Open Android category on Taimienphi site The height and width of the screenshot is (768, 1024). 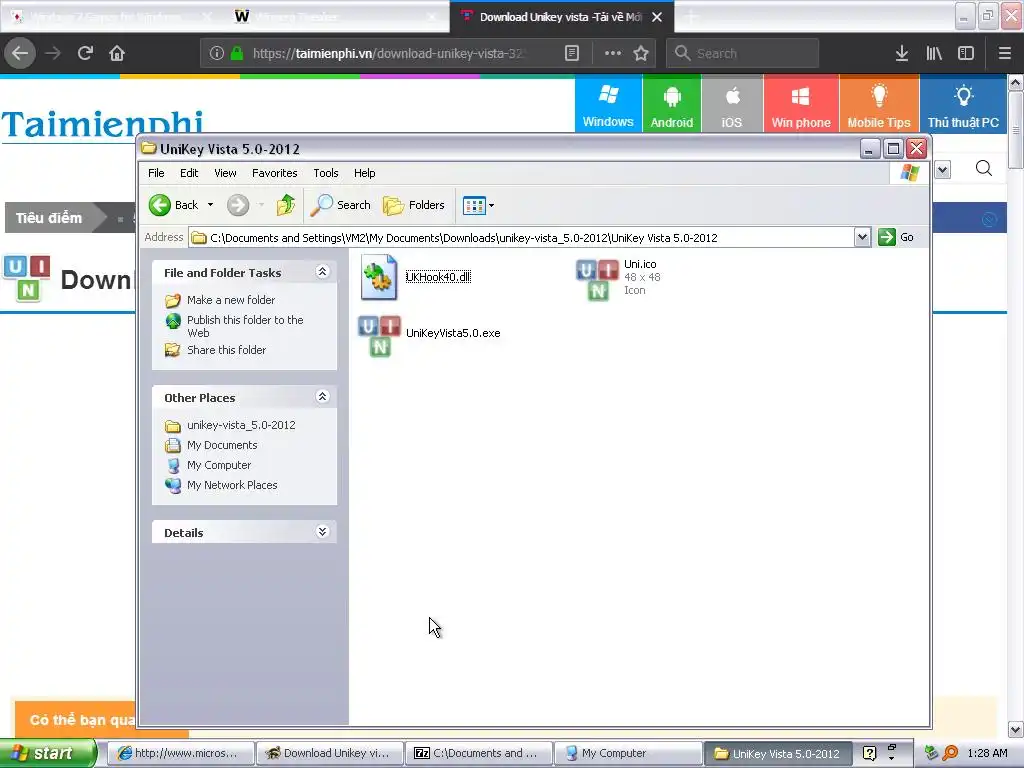pos(671,104)
